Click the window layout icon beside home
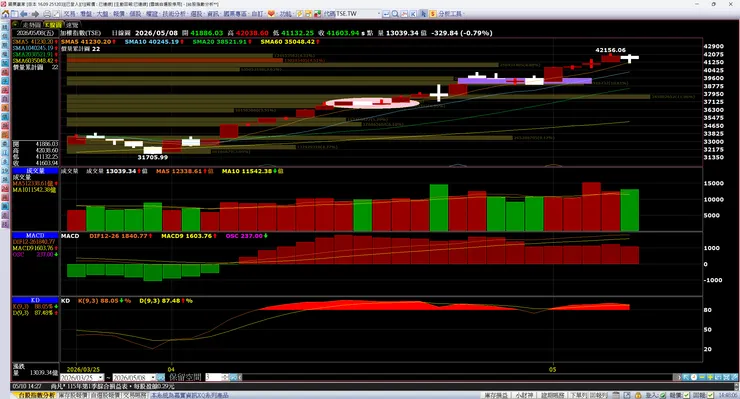Viewport: 740px width, 399px height. [x=15, y=14]
